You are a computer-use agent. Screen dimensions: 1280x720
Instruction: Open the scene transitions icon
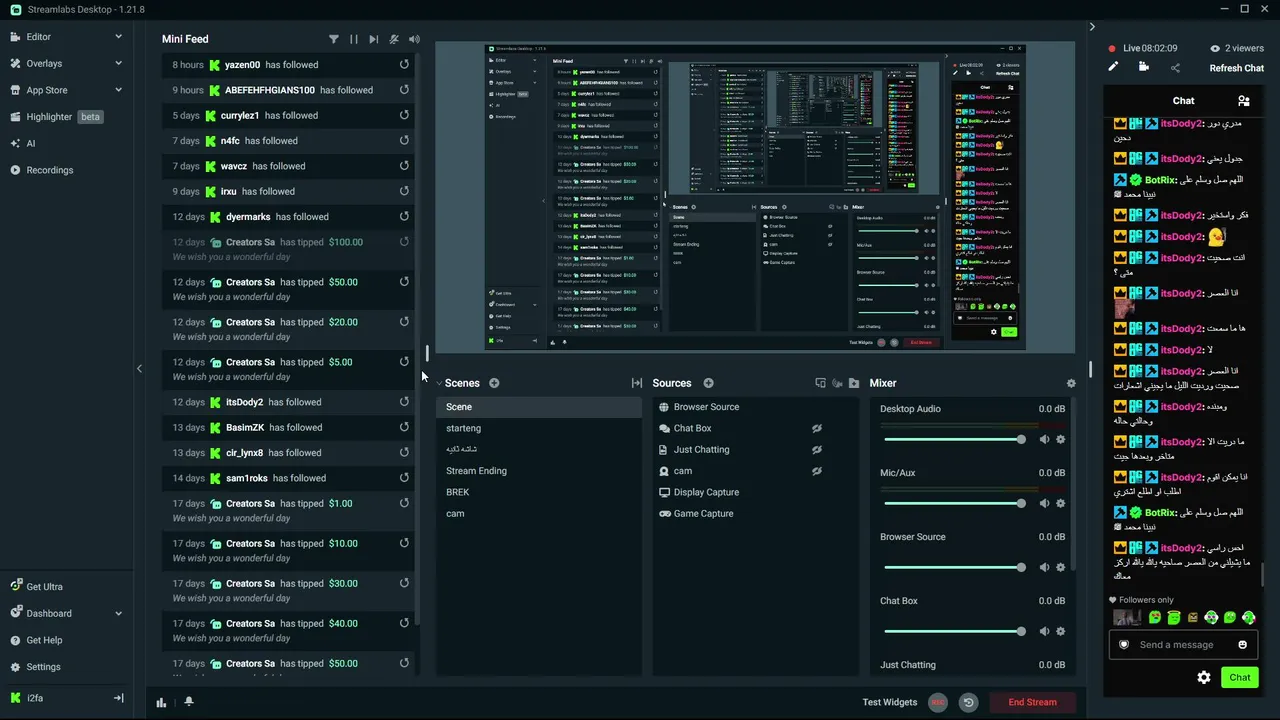pos(637,383)
